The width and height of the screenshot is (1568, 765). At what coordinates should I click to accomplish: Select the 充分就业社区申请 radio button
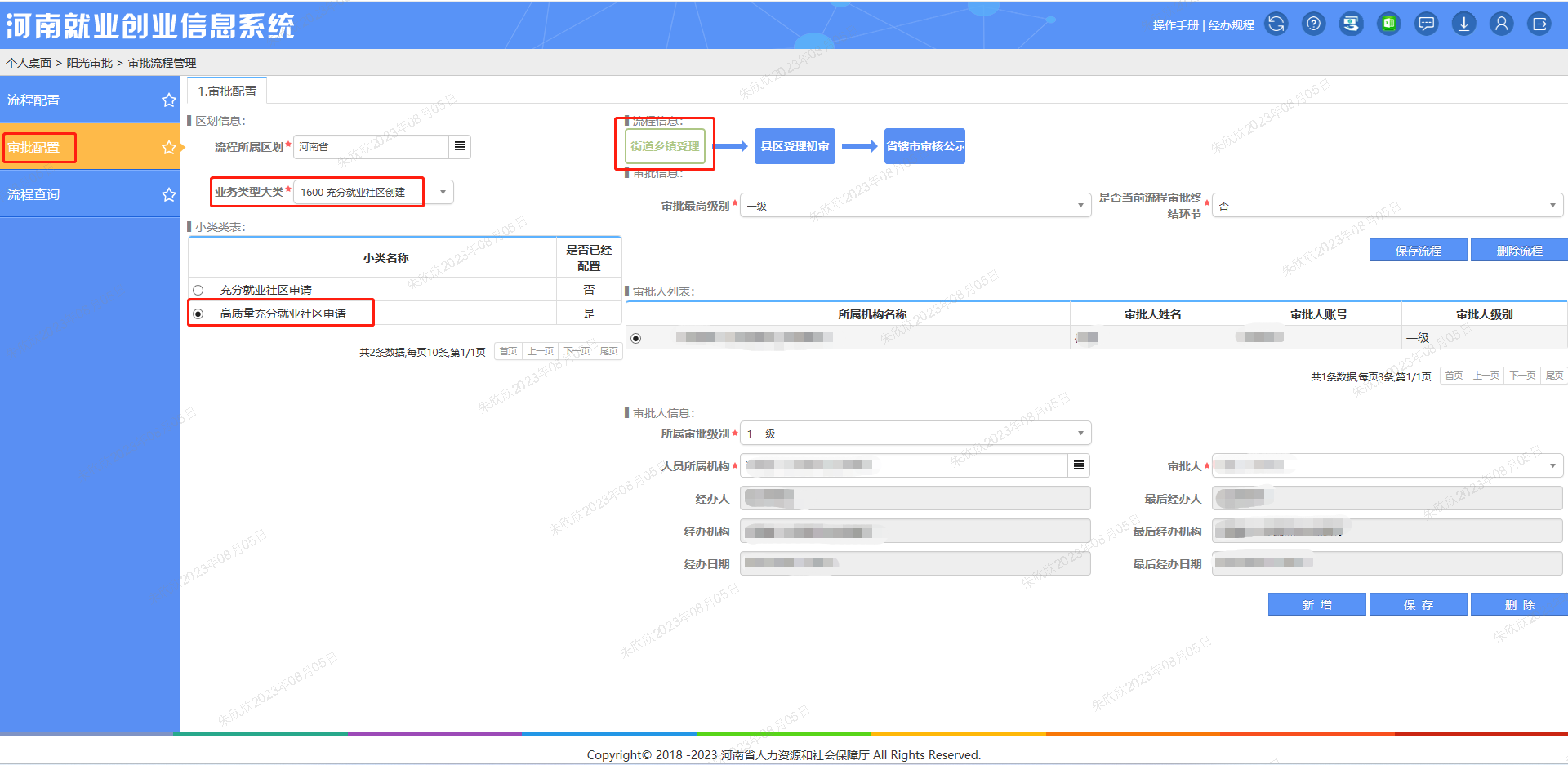pos(198,291)
